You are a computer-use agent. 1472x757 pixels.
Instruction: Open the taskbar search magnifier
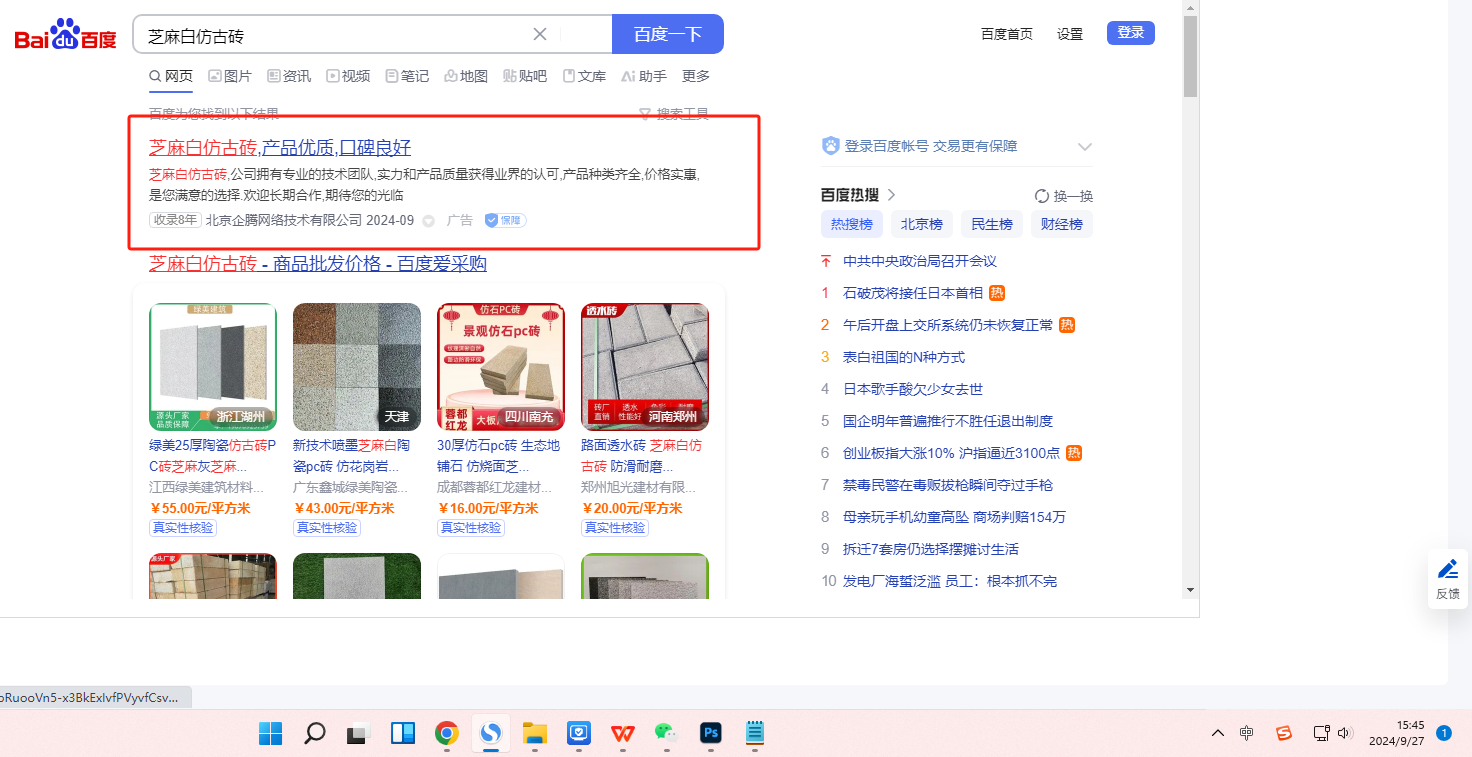(x=314, y=733)
